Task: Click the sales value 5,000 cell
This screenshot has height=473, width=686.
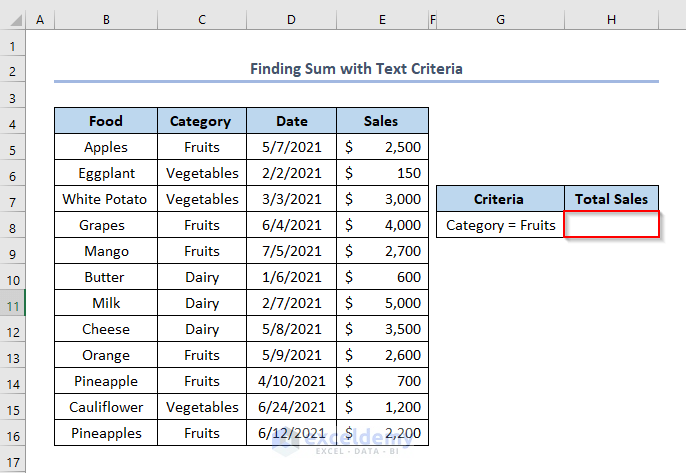Action: [x=382, y=303]
